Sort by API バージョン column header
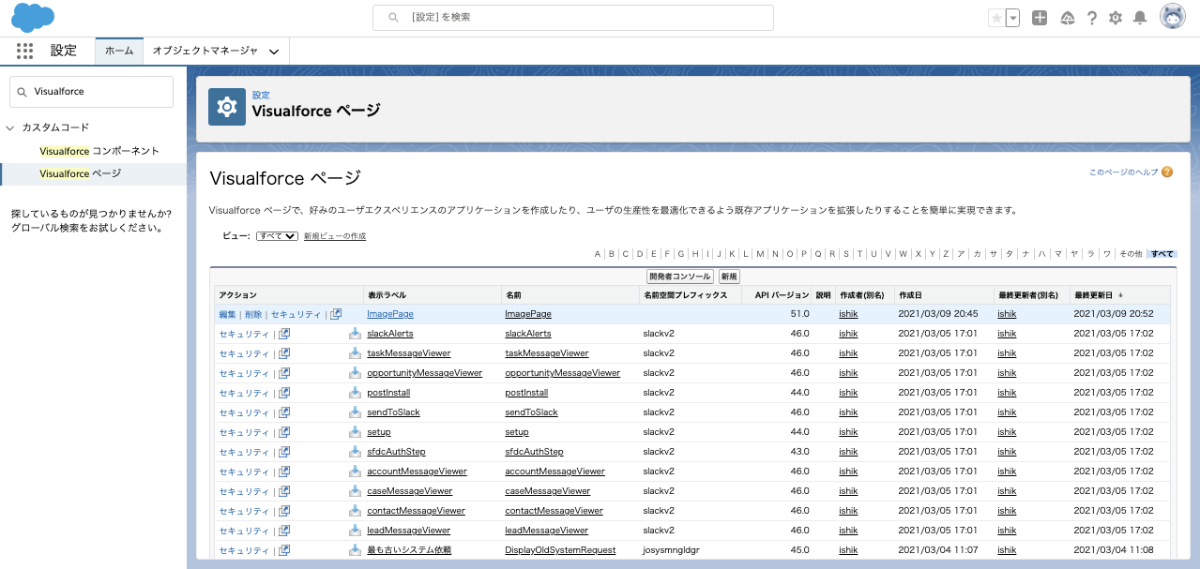Viewport: 1200px width, 569px height. pyautogui.click(x=782, y=295)
